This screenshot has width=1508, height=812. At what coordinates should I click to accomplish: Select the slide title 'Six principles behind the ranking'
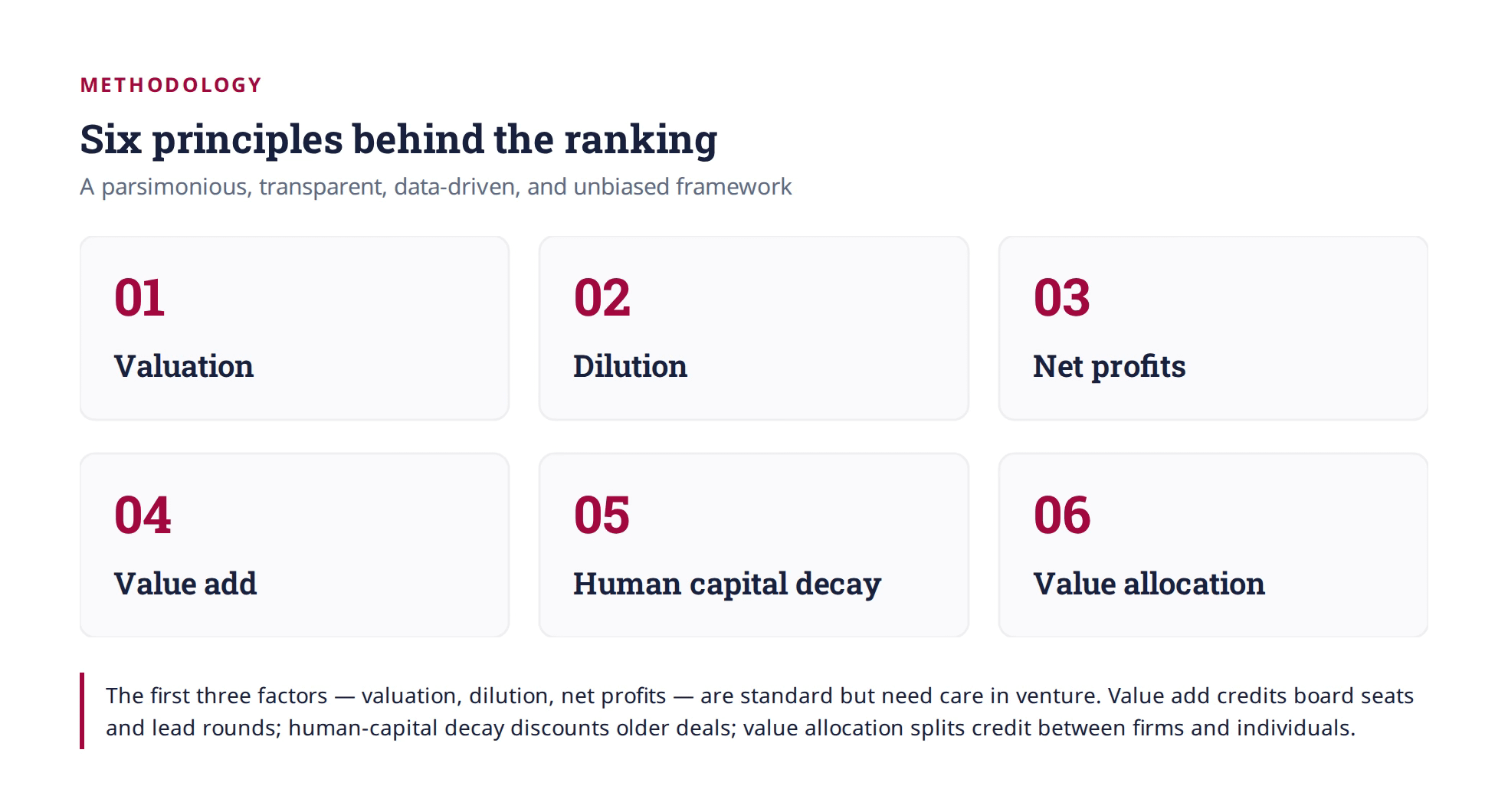coord(398,140)
